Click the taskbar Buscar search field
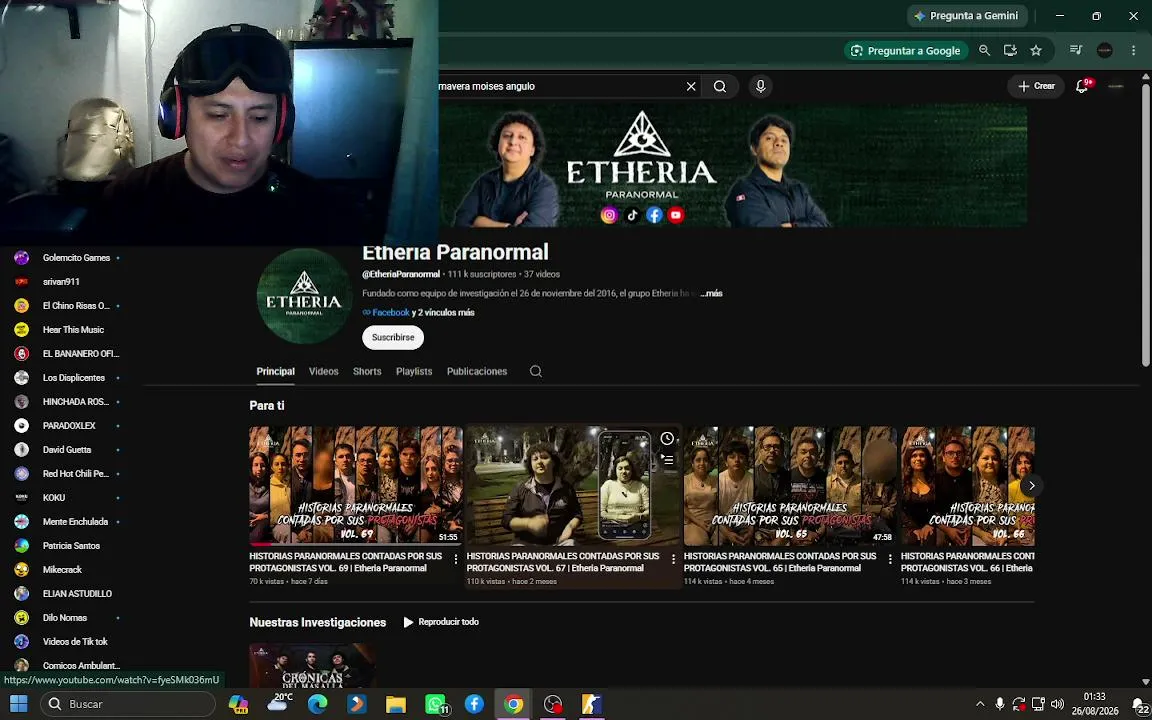1152x720 pixels. (x=128, y=705)
